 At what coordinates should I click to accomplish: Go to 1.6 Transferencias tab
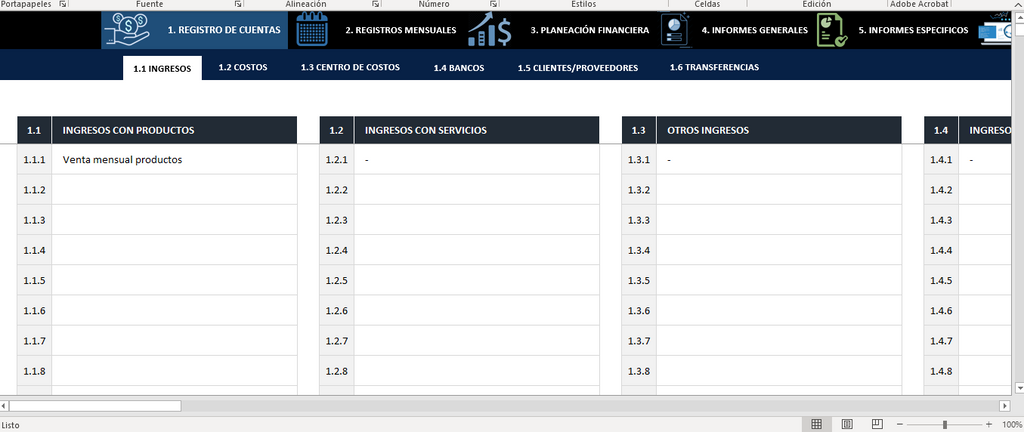tap(714, 67)
